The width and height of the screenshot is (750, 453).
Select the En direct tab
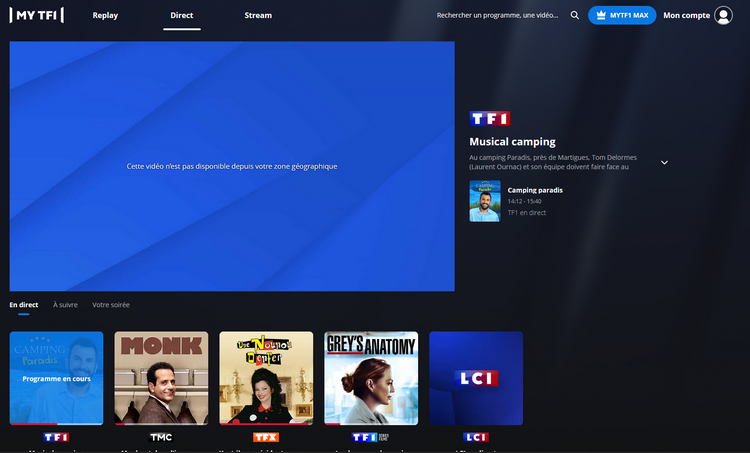pos(23,305)
